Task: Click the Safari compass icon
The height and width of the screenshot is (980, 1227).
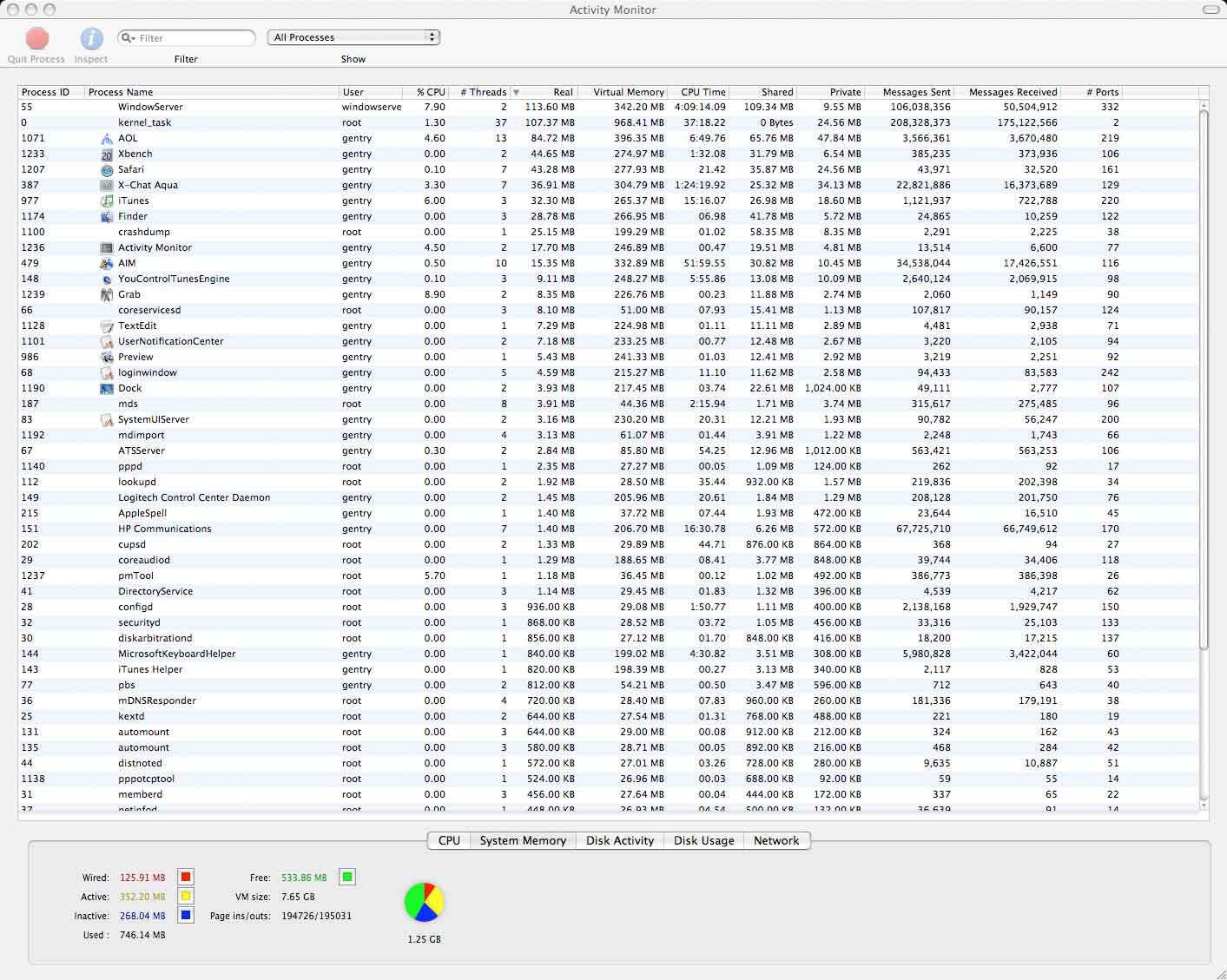Action: 107,170
